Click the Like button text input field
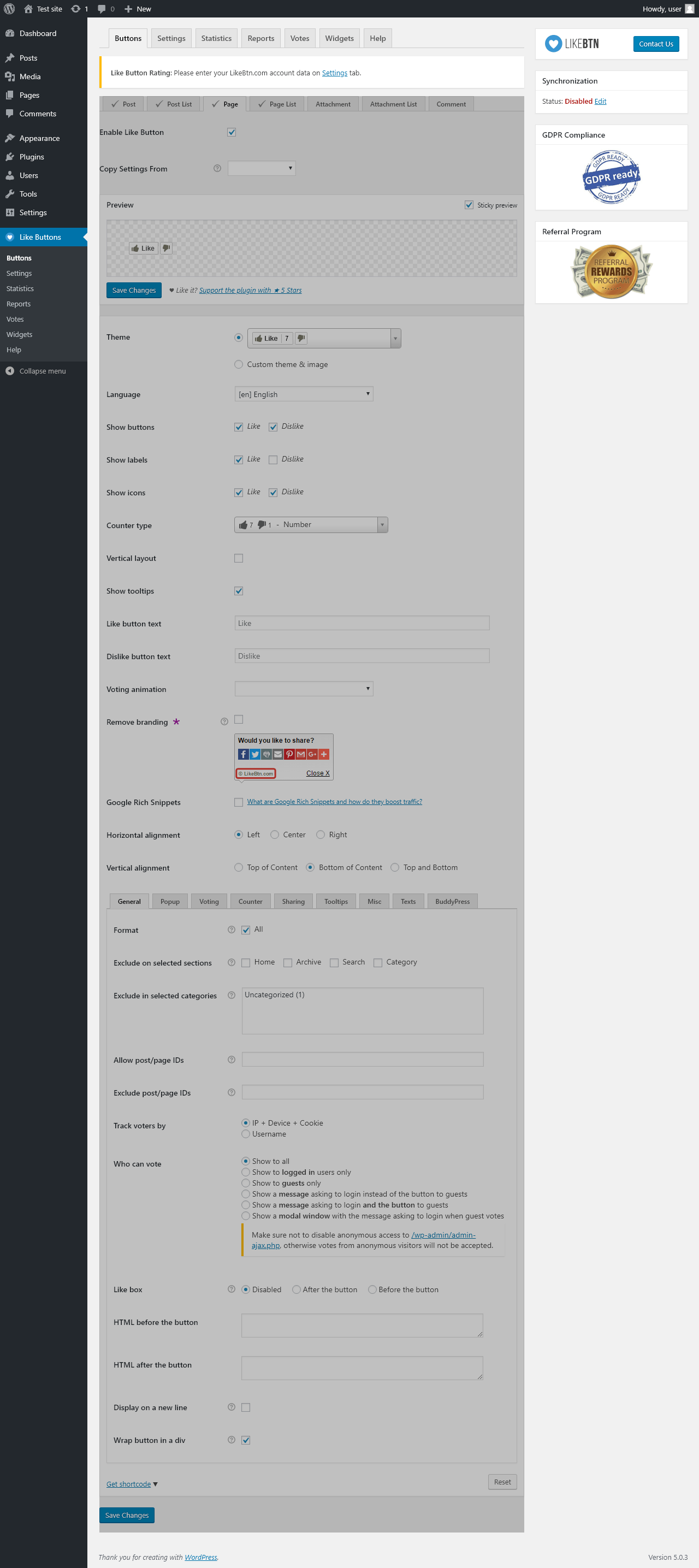Image resolution: width=699 pixels, height=1568 pixels. click(362, 623)
